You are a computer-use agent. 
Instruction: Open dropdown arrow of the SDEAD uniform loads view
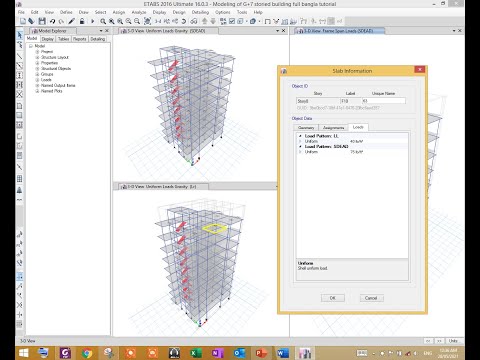tap(277, 31)
